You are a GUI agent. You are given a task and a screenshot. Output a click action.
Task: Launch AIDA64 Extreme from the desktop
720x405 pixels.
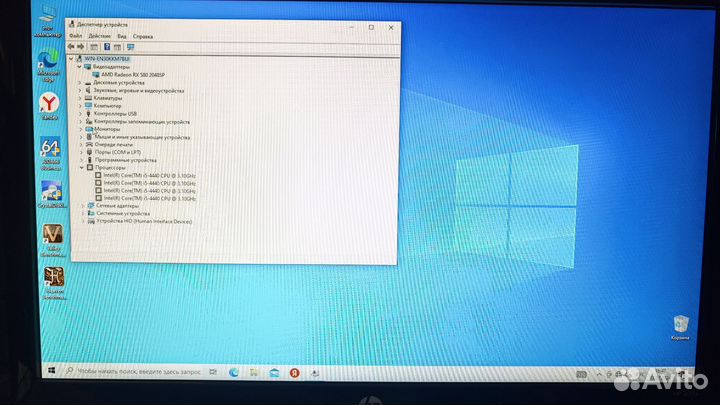point(50,153)
